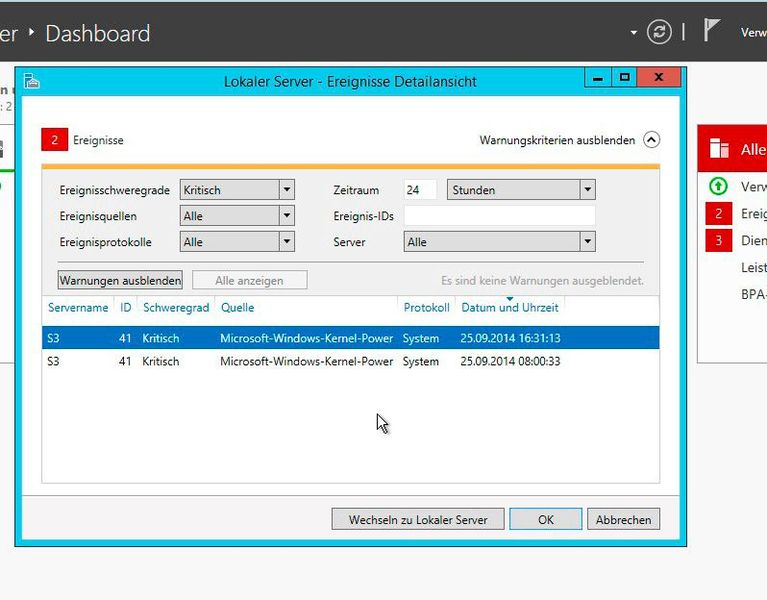The height and width of the screenshot is (600, 767).
Task: Click the Ereignis-IDs input field
Action: click(x=499, y=216)
